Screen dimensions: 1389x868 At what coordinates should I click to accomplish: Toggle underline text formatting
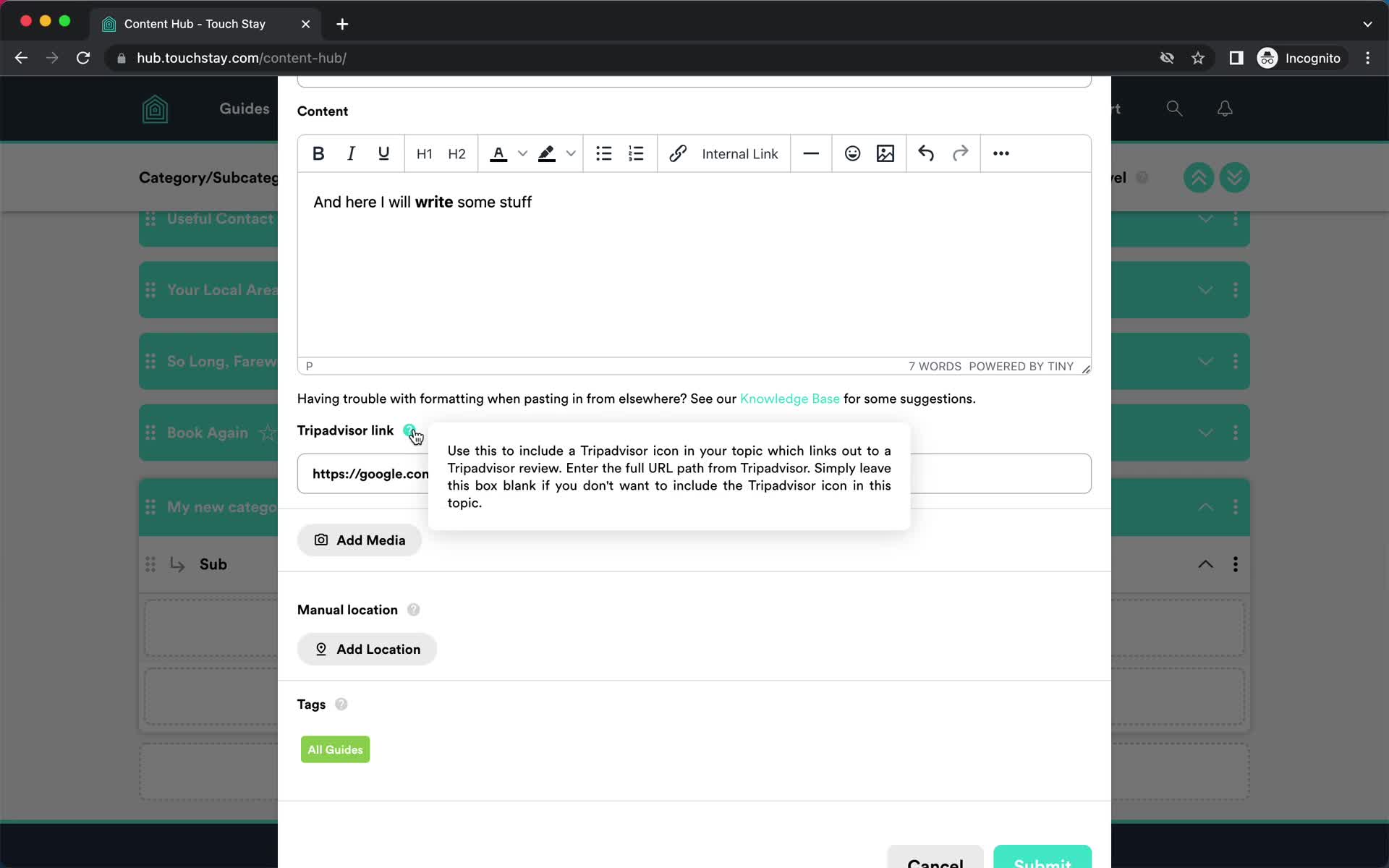[x=384, y=153]
